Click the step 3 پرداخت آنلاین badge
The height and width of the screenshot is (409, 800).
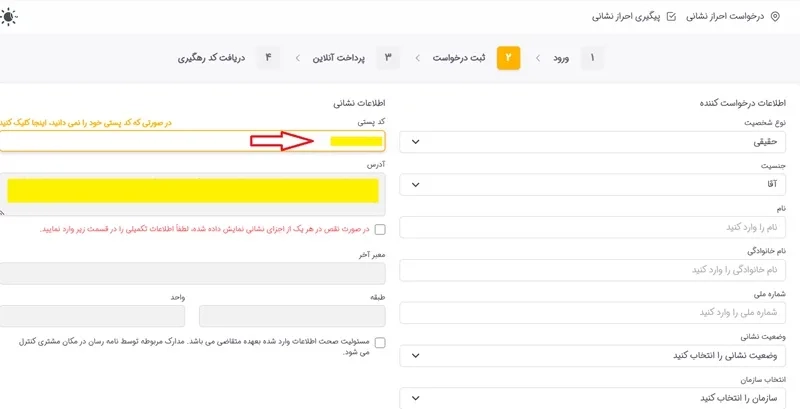click(388, 58)
